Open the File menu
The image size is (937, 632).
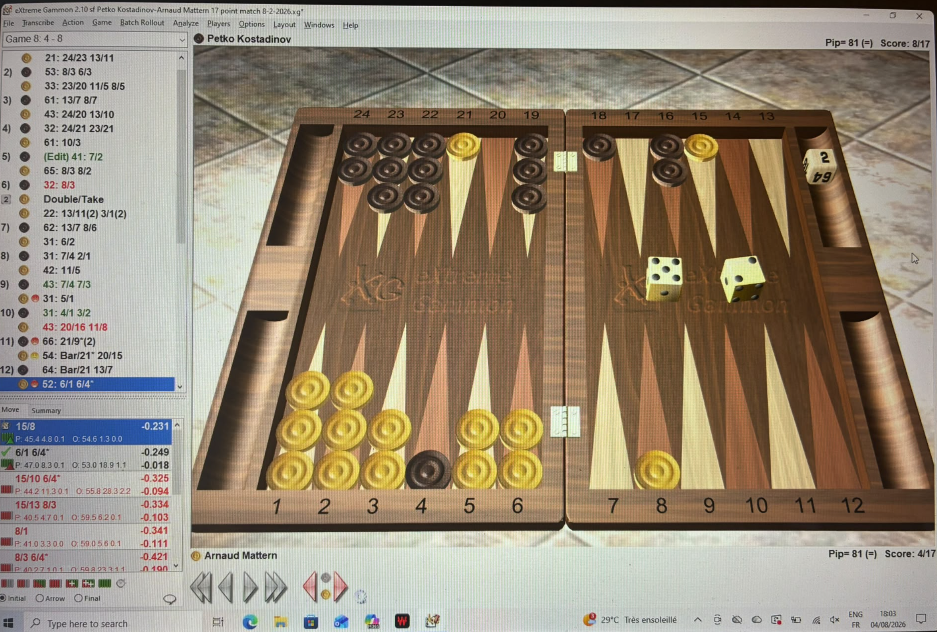point(8,23)
